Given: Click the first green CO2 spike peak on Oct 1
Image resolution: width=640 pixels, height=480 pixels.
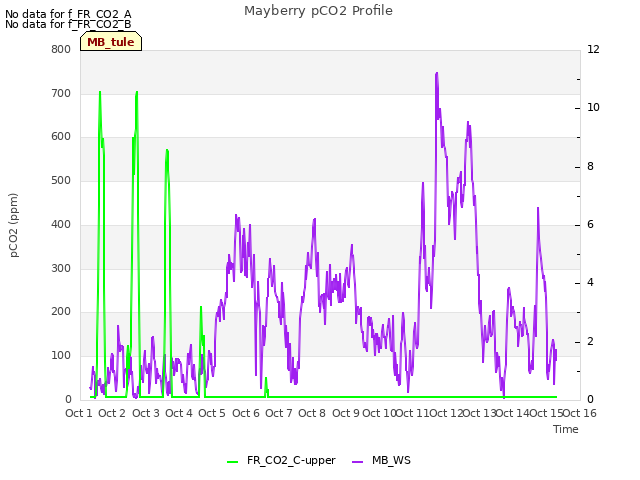Looking at the screenshot, I should tap(100, 93).
